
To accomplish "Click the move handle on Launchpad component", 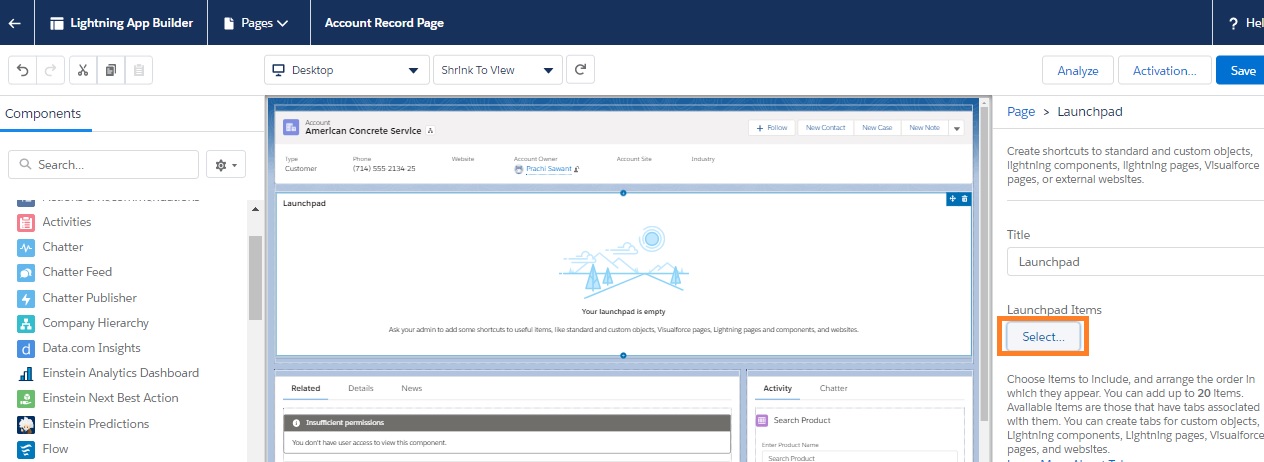I will (953, 199).
